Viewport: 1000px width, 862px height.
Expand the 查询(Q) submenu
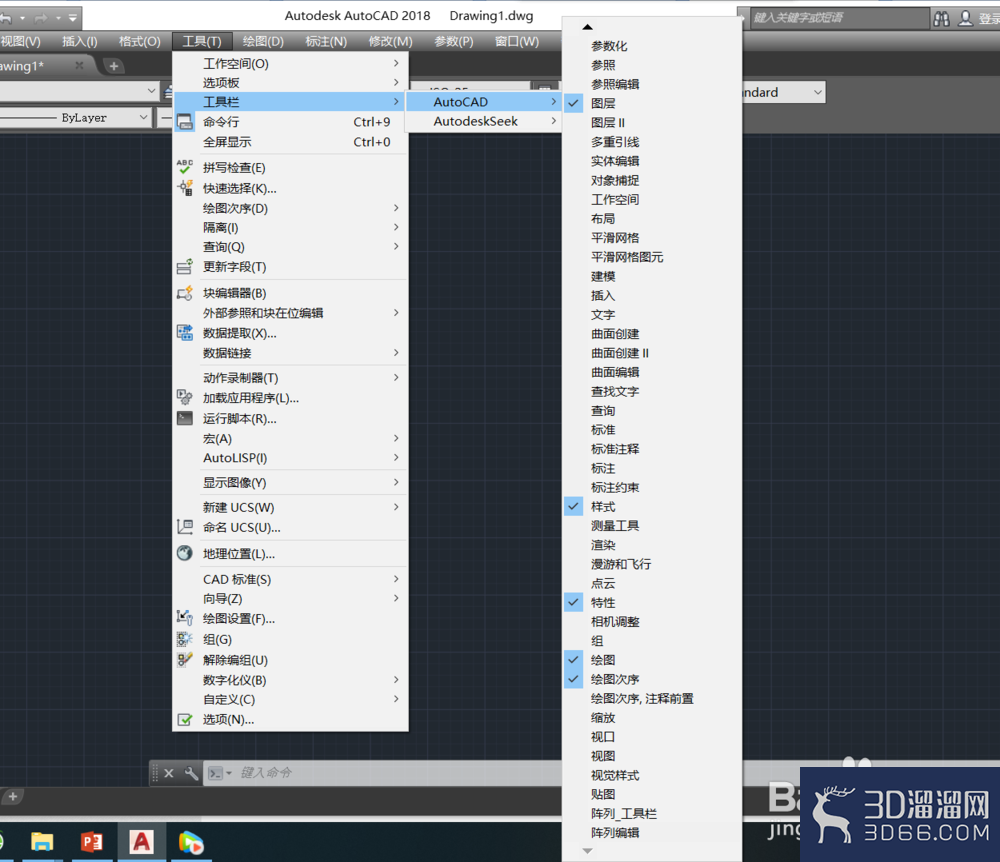coord(290,247)
